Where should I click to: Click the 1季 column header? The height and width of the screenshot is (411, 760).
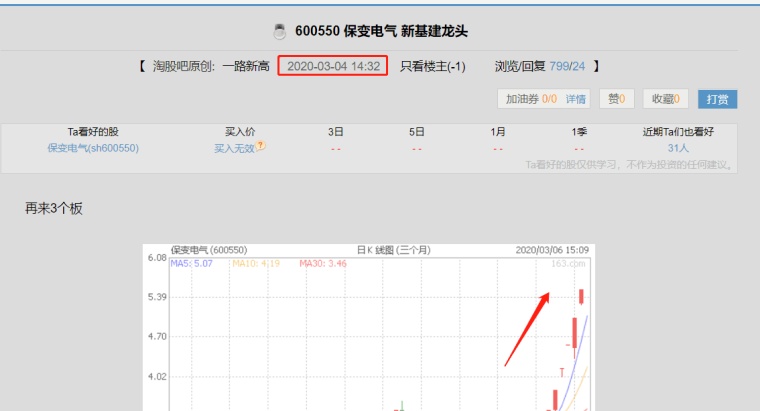tap(579, 132)
